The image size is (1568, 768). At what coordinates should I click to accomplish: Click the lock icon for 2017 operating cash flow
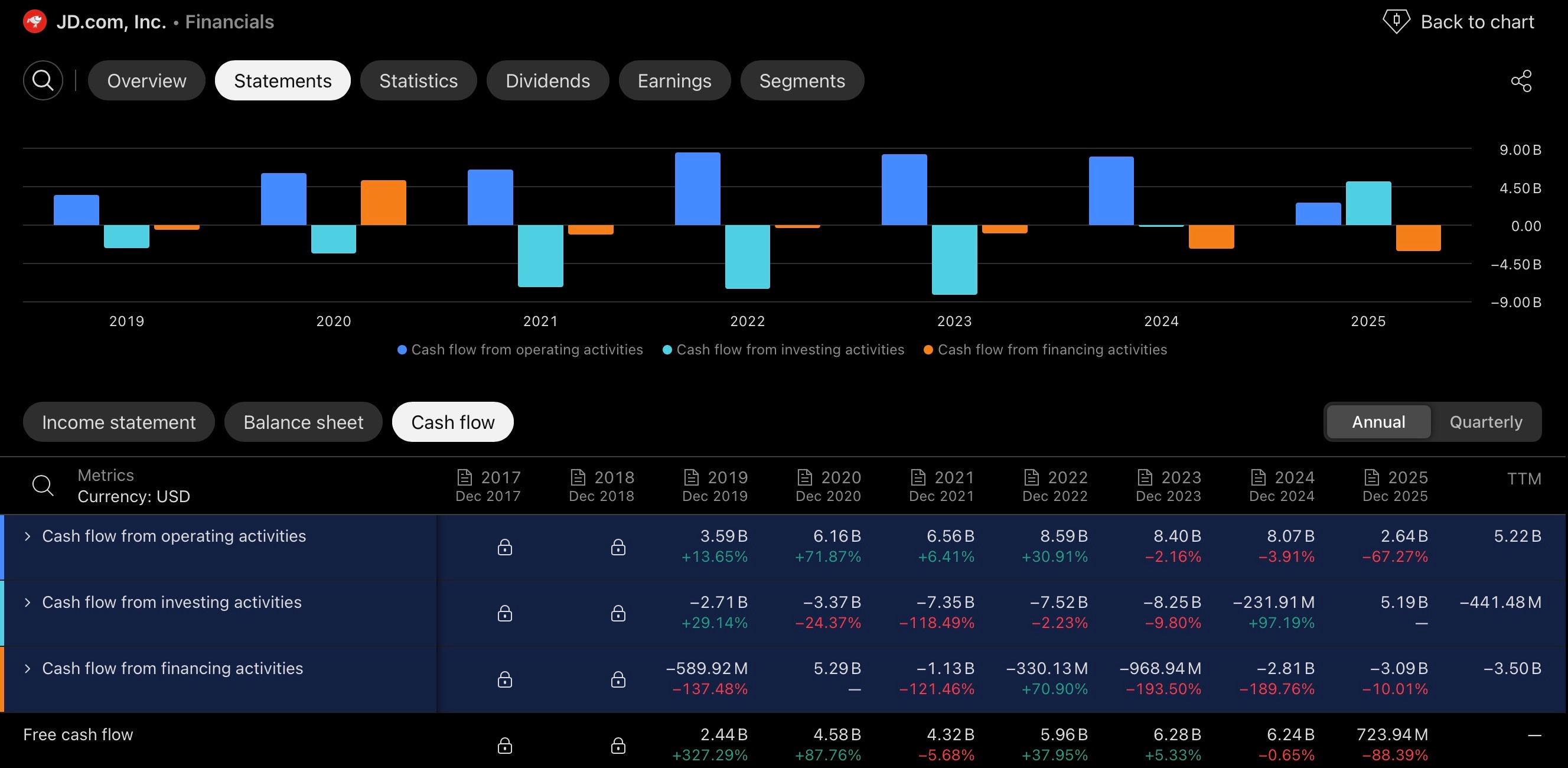click(504, 547)
